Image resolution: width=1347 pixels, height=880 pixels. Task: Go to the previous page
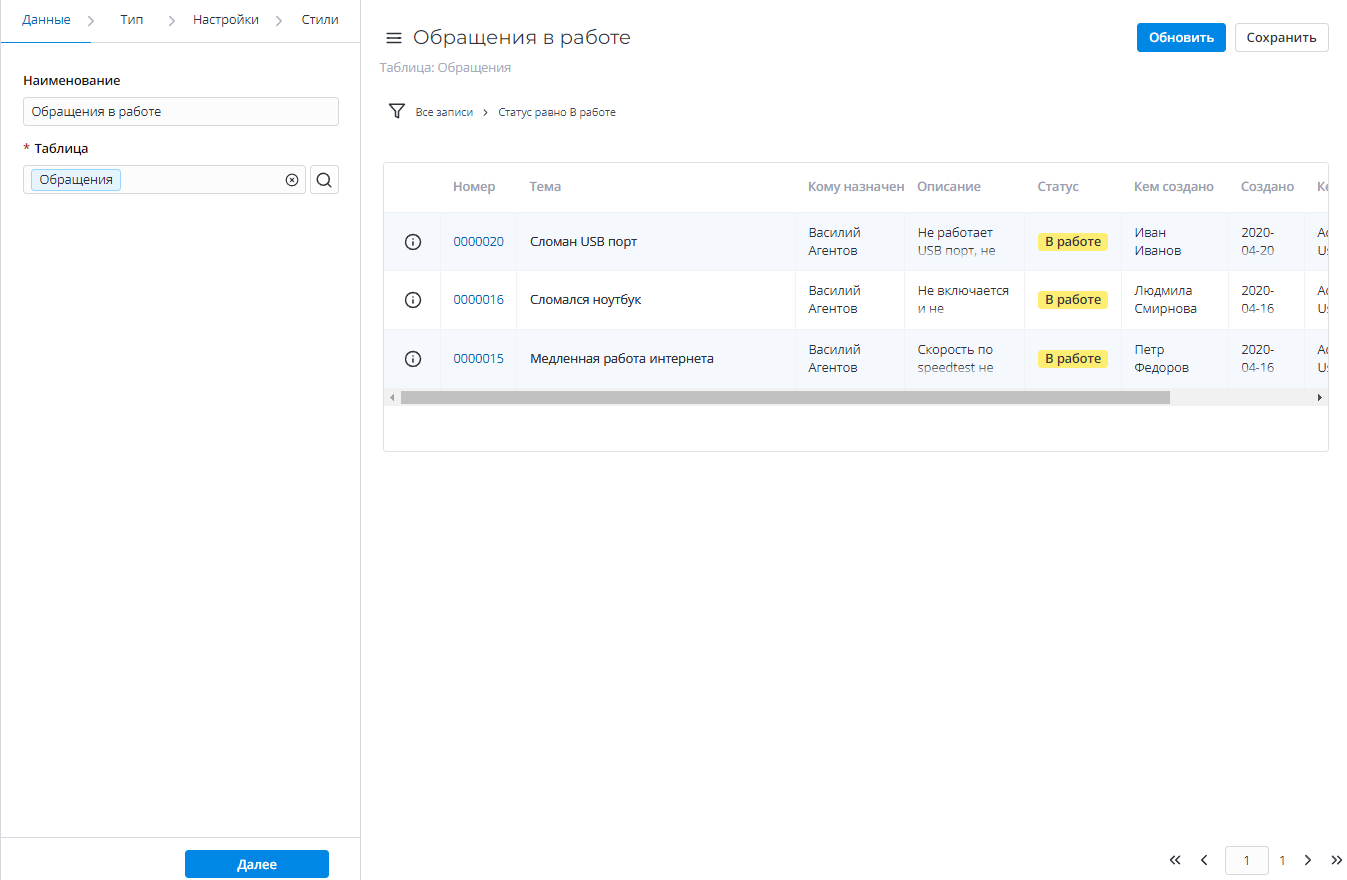coord(1204,860)
